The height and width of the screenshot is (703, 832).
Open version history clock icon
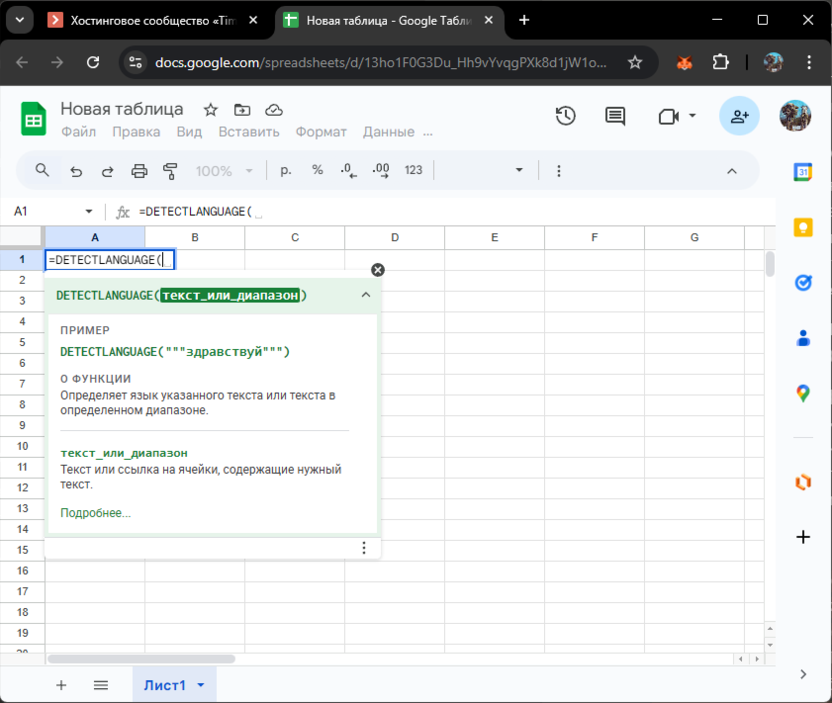[565, 116]
